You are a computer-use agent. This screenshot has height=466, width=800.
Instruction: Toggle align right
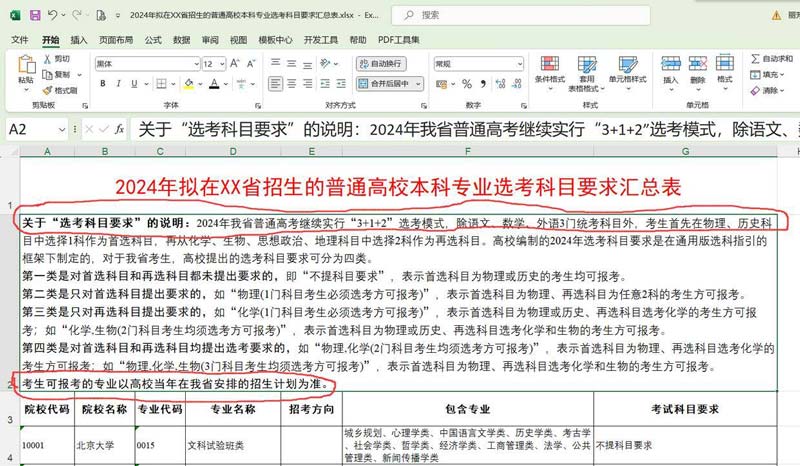tap(308, 83)
